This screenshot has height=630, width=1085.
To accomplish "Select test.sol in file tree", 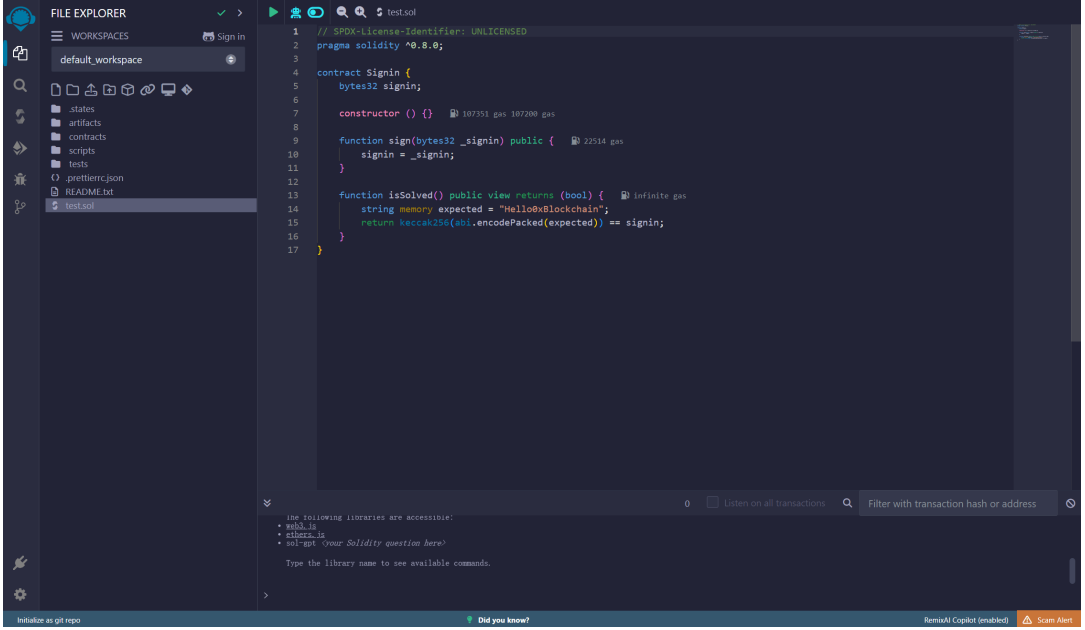I will pyautogui.click(x=151, y=206).
